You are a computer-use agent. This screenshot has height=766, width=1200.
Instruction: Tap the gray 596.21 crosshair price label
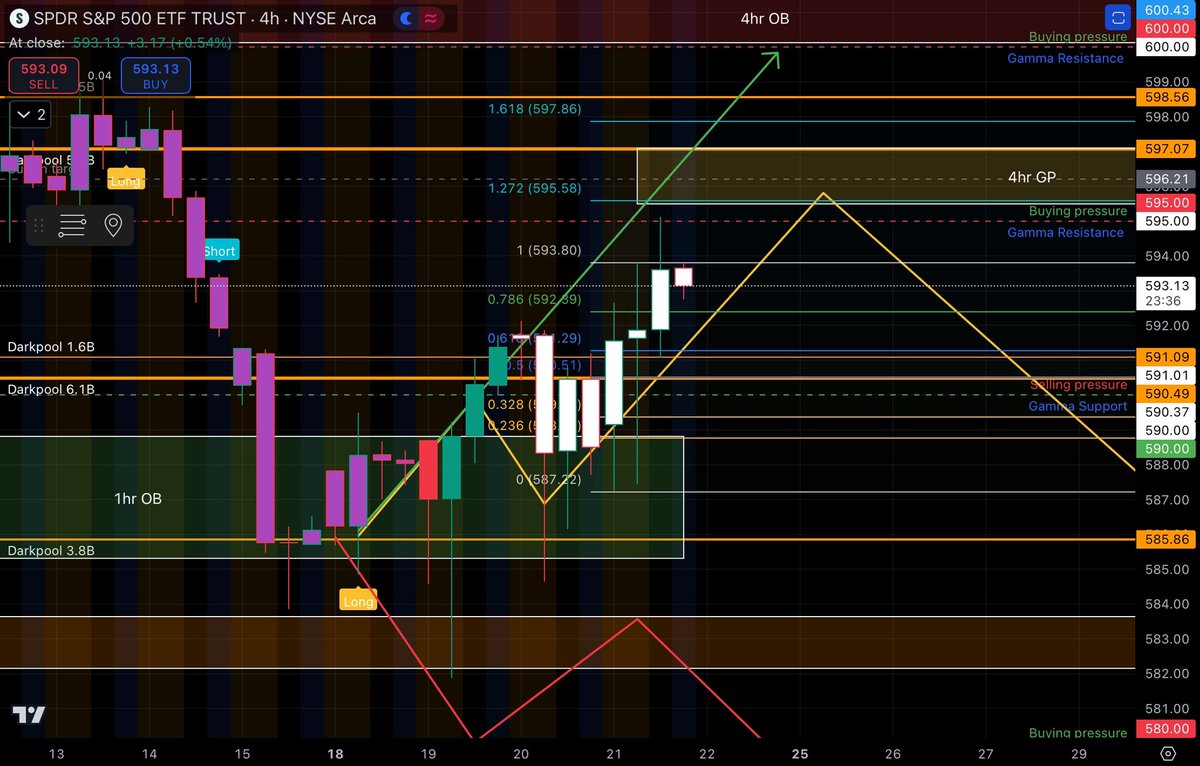click(1166, 179)
